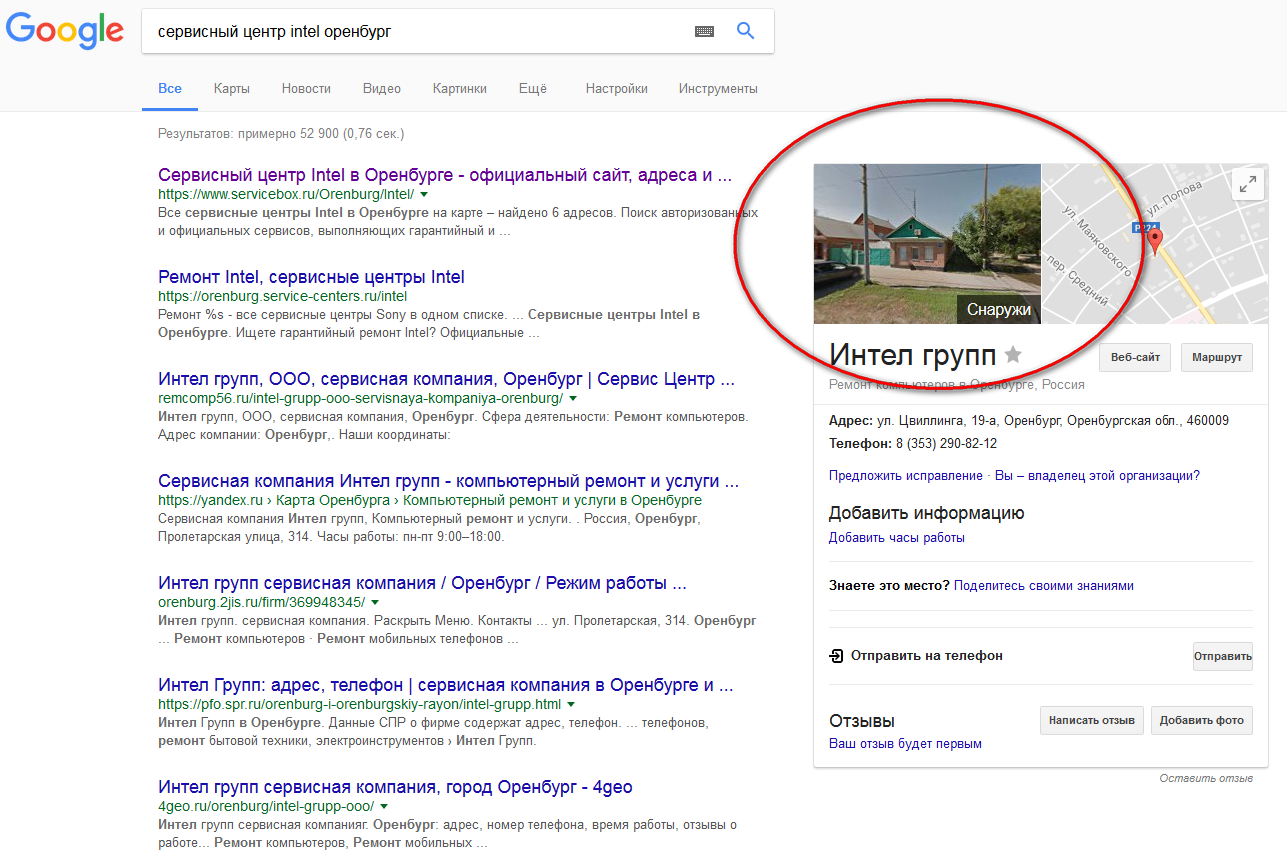Click the Интел групп panel title
Viewport: 1287px width, 862px height.
coord(912,354)
